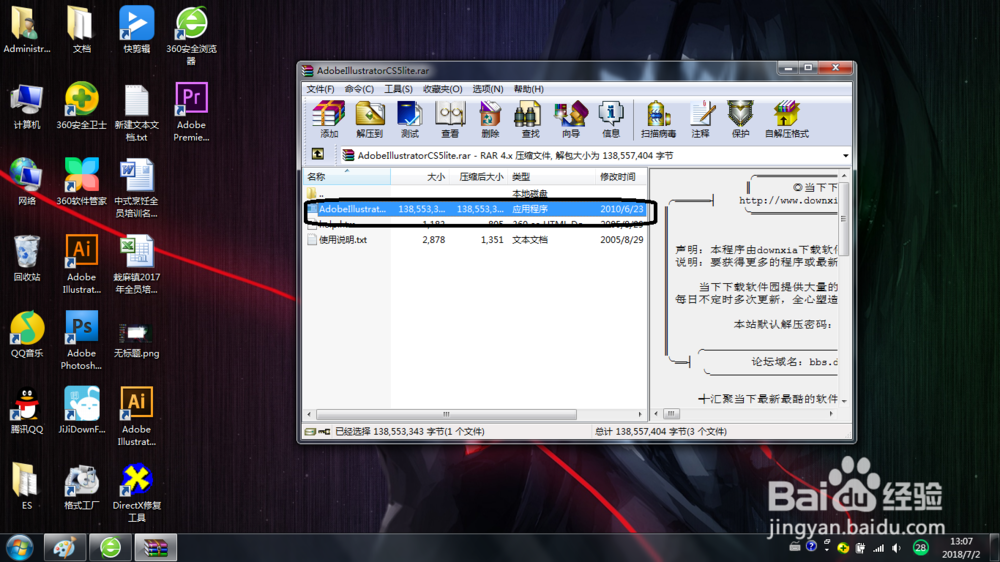Image resolution: width=1000 pixels, height=562 pixels.
Task: Sort by 修改时间 column header
Action: tap(621, 177)
